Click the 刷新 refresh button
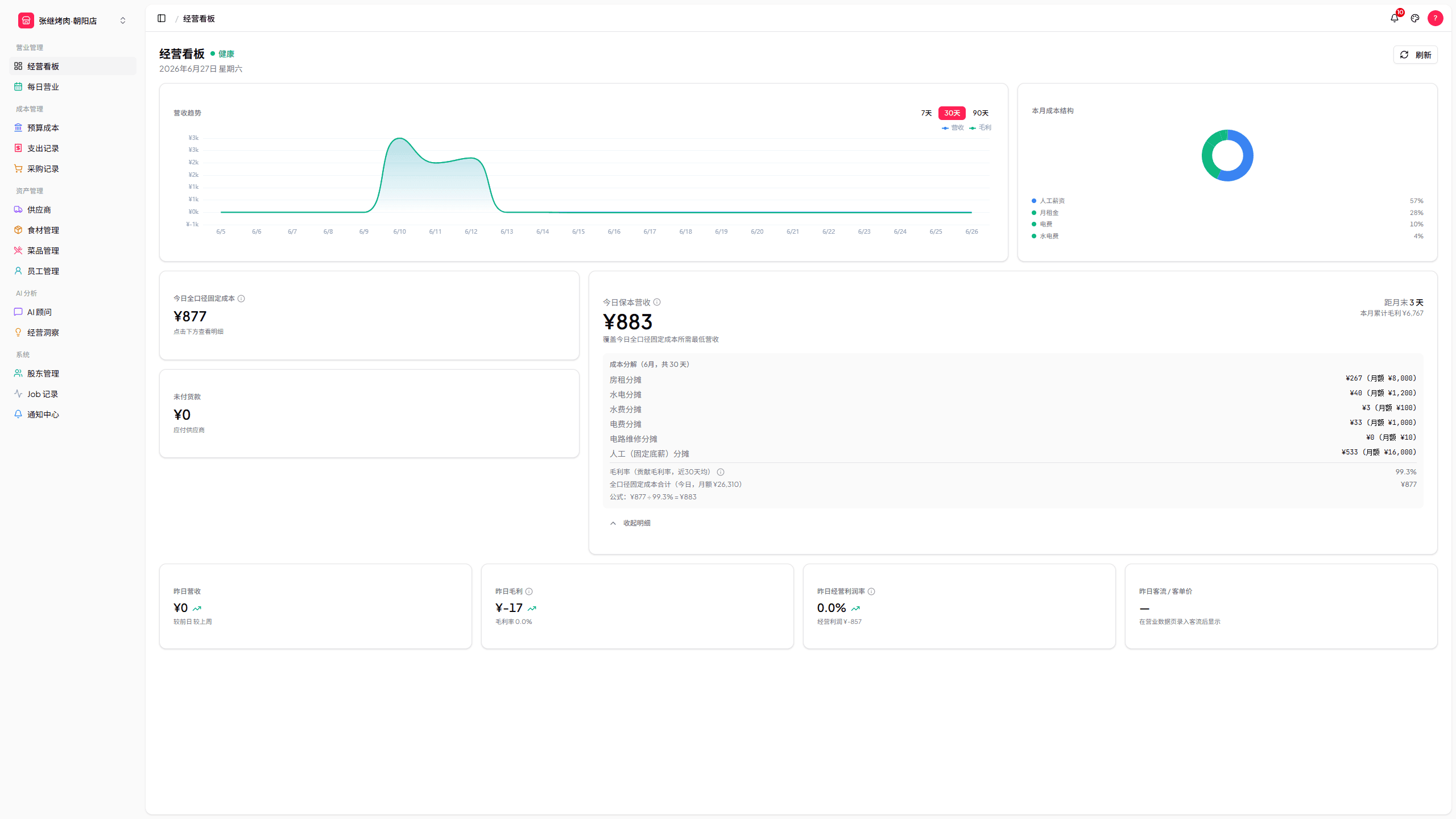The height and width of the screenshot is (819, 1456). tap(1415, 55)
